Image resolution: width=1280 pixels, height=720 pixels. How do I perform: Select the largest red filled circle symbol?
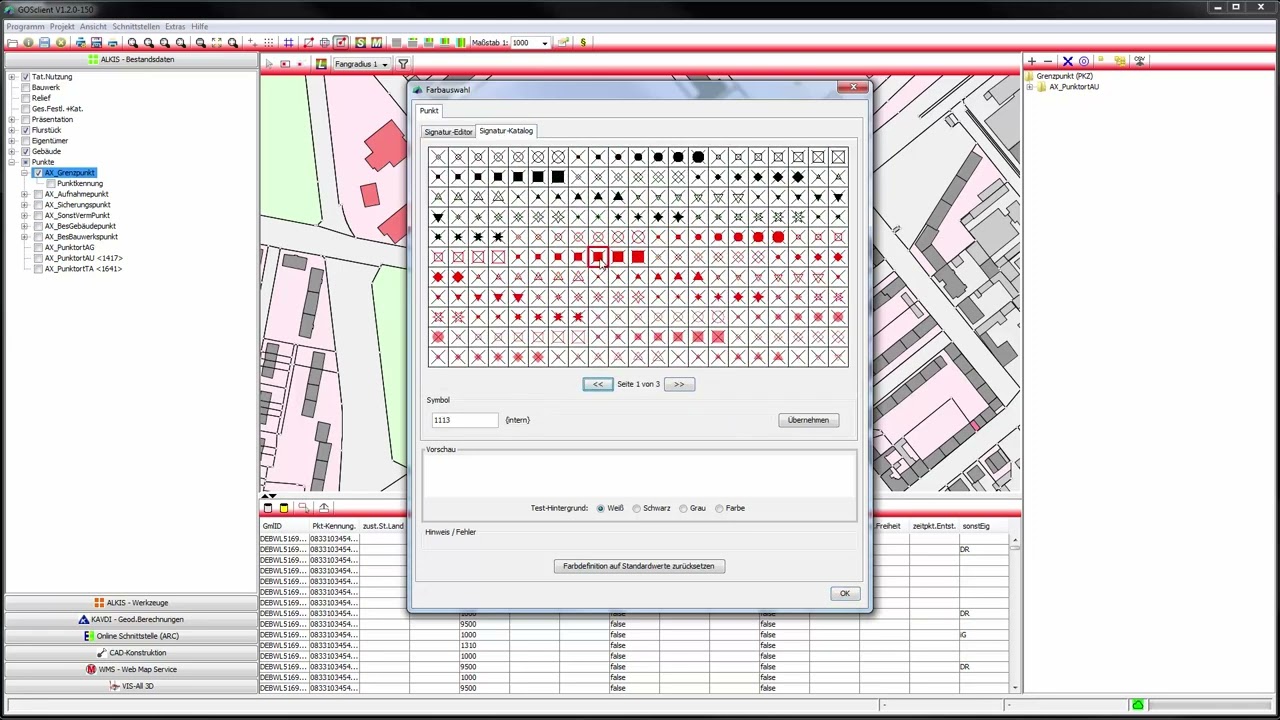coord(778,237)
